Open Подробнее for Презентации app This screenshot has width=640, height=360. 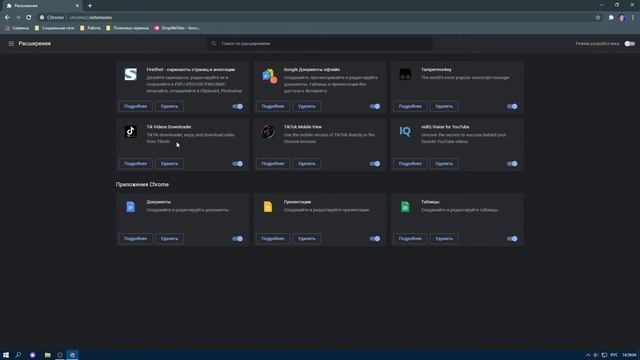273,239
